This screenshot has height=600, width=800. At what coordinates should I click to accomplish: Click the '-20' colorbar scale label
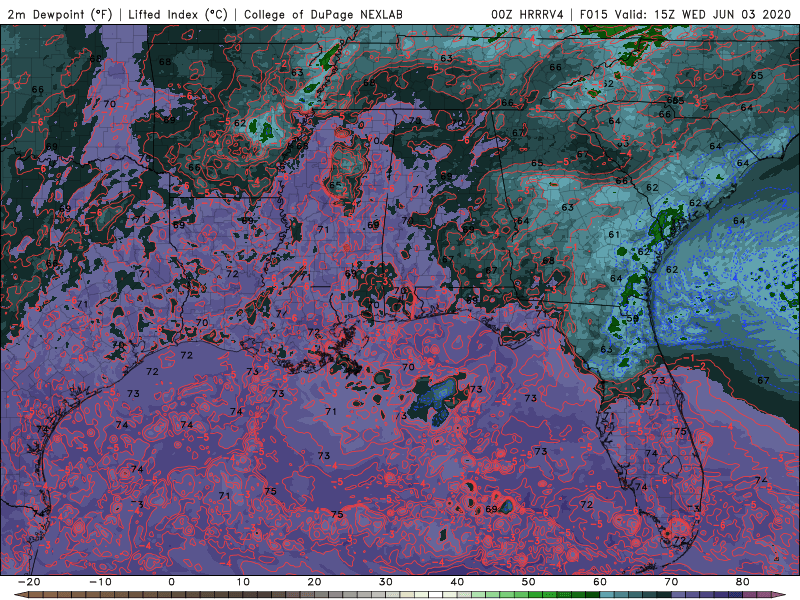(29, 582)
